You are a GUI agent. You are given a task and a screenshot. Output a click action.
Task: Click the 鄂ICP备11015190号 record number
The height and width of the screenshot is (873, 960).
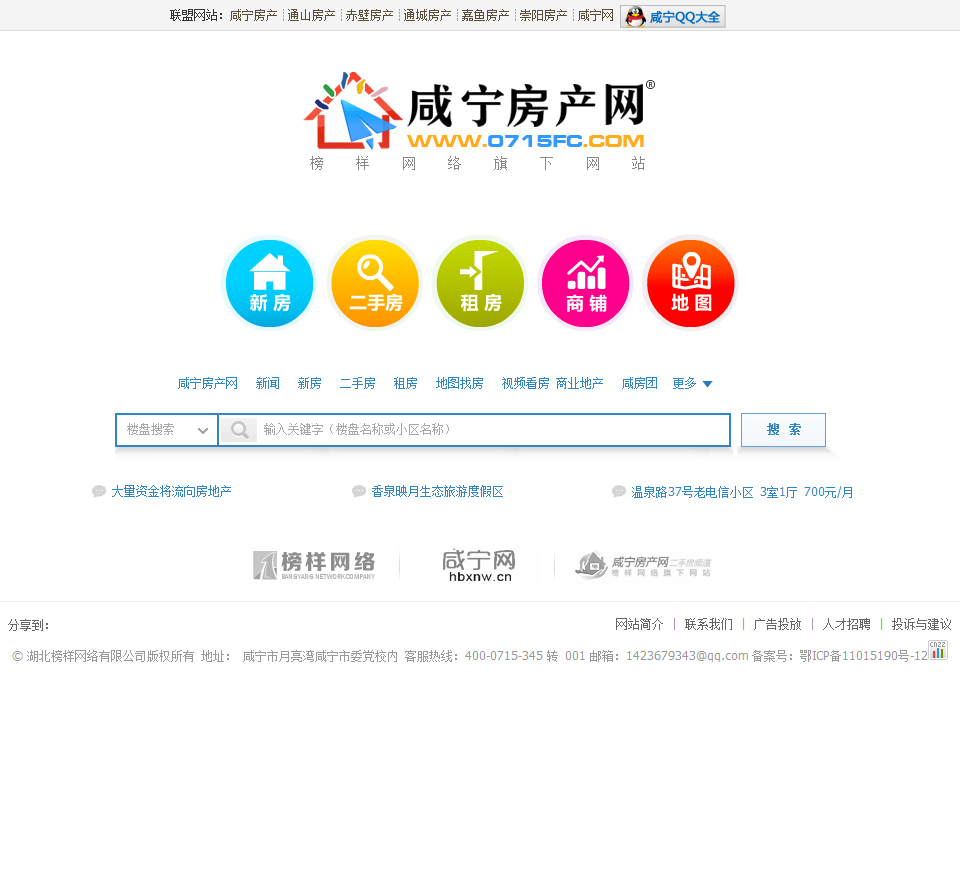pos(863,656)
